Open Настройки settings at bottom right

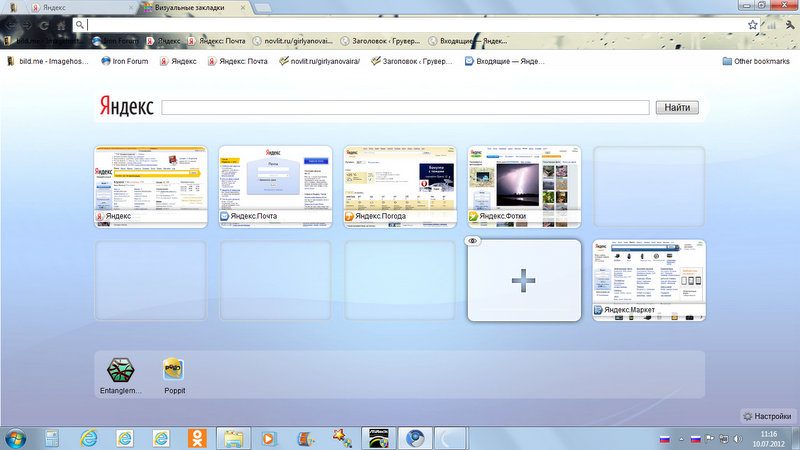click(767, 416)
